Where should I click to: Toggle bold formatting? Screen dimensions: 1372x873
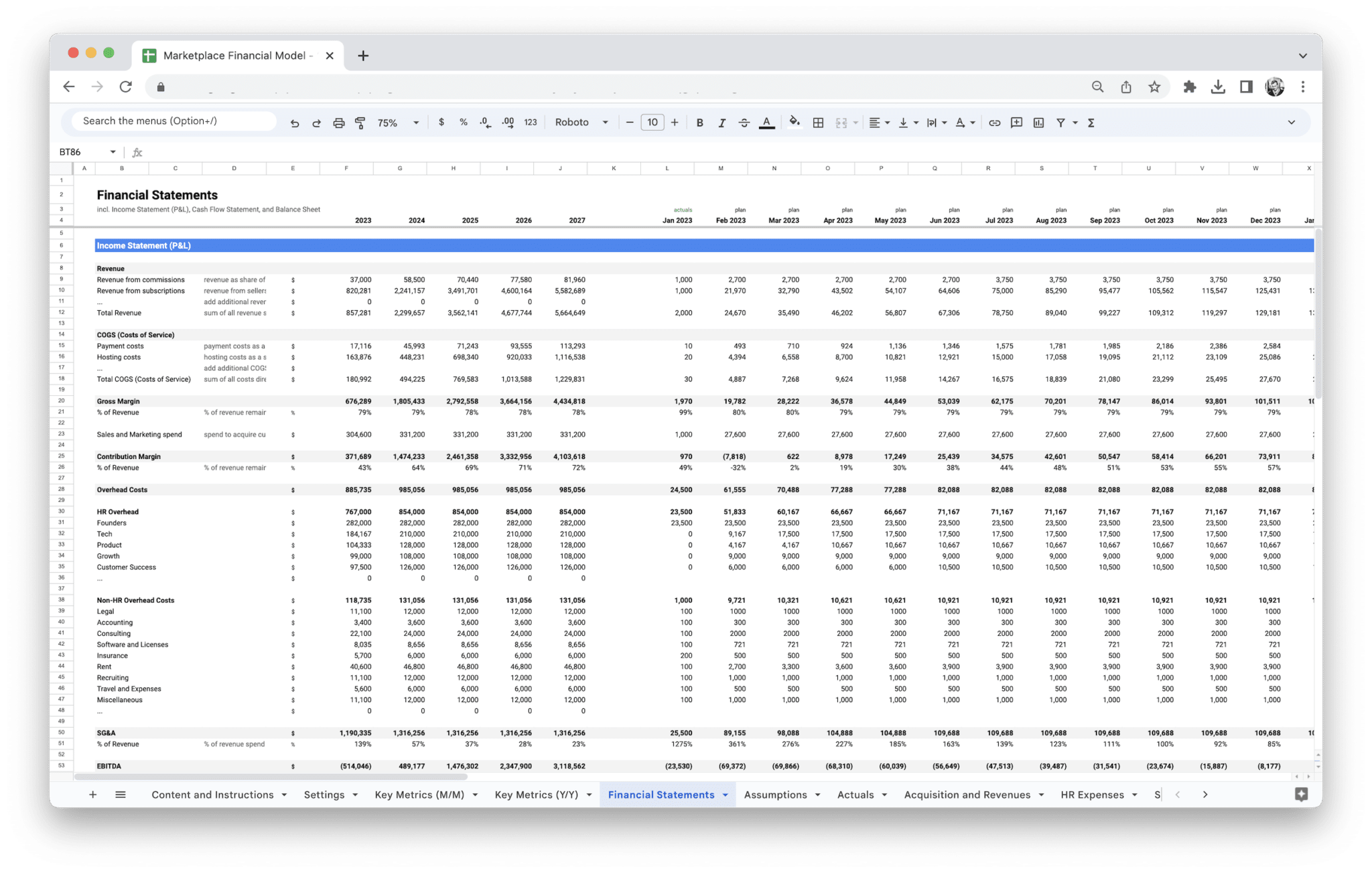[x=699, y=123]
